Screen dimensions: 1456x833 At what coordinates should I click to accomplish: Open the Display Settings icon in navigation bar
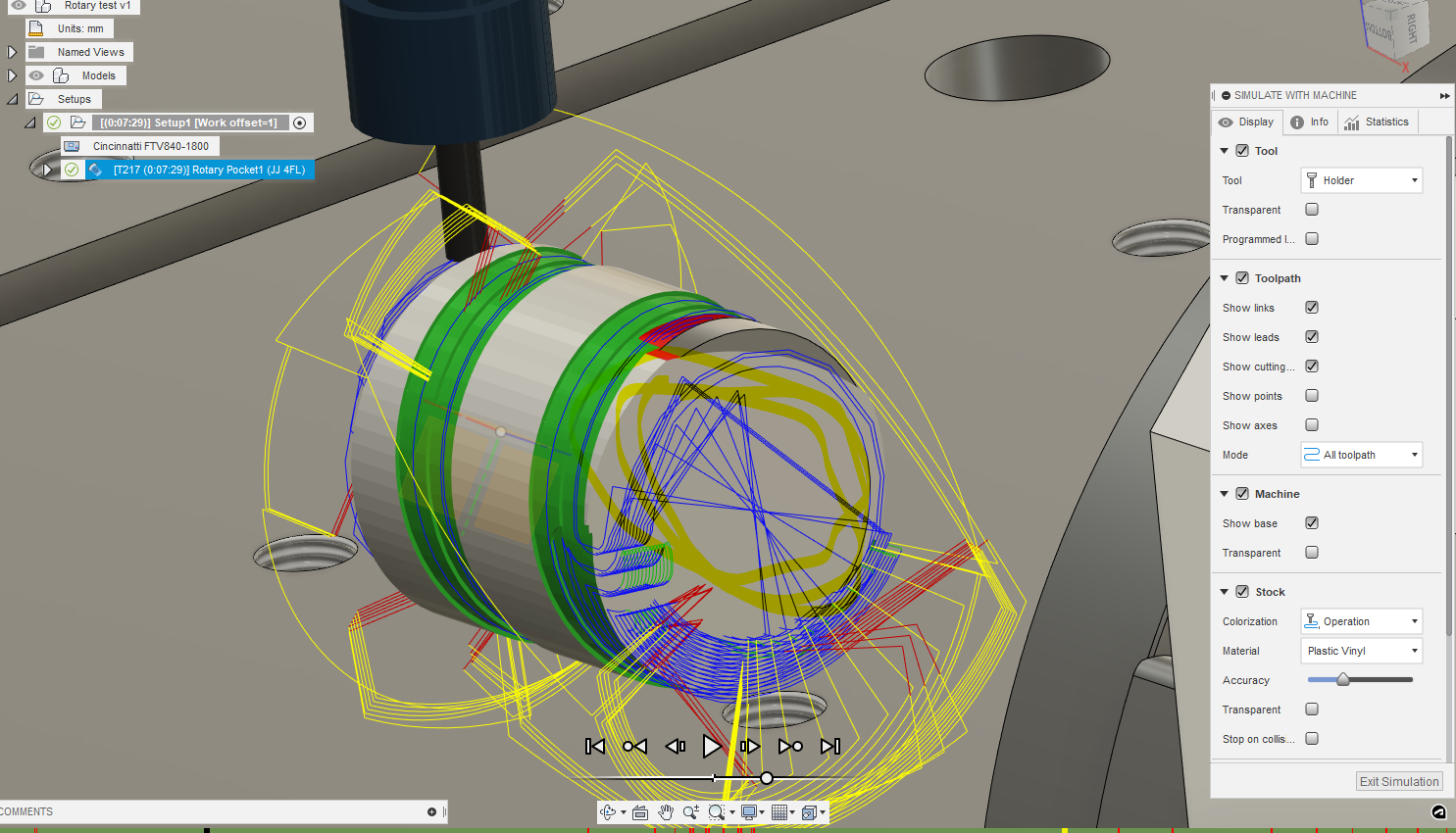coord(747,812)
